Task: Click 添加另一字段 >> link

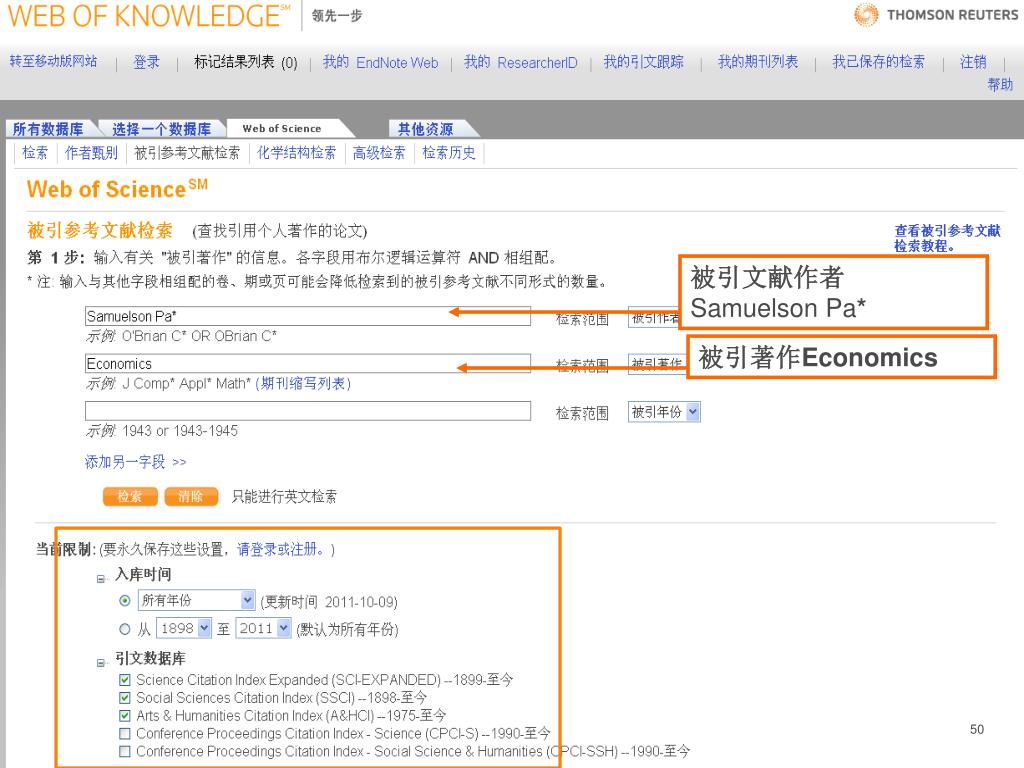Action: point(135,462)
